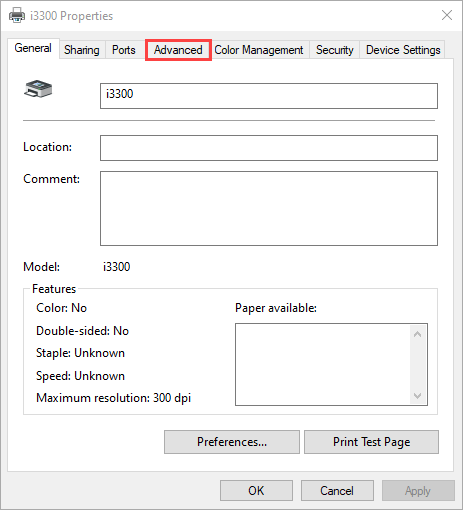The image size is (463, 510).
Task: Dismiss the dialog with Cancel
Action: pos(337,491)
